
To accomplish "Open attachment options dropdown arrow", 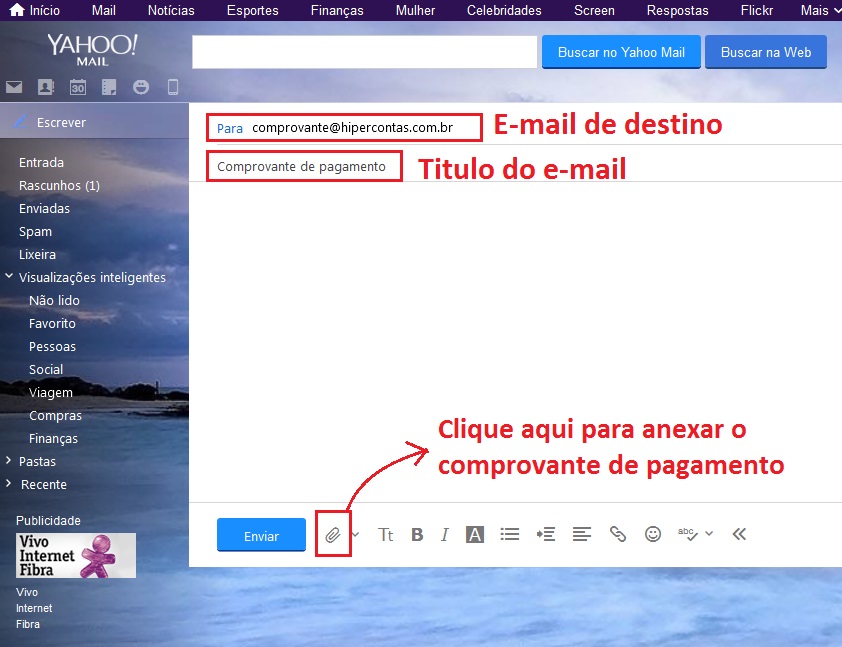I will pyautogui.click(x=355, y=534).
